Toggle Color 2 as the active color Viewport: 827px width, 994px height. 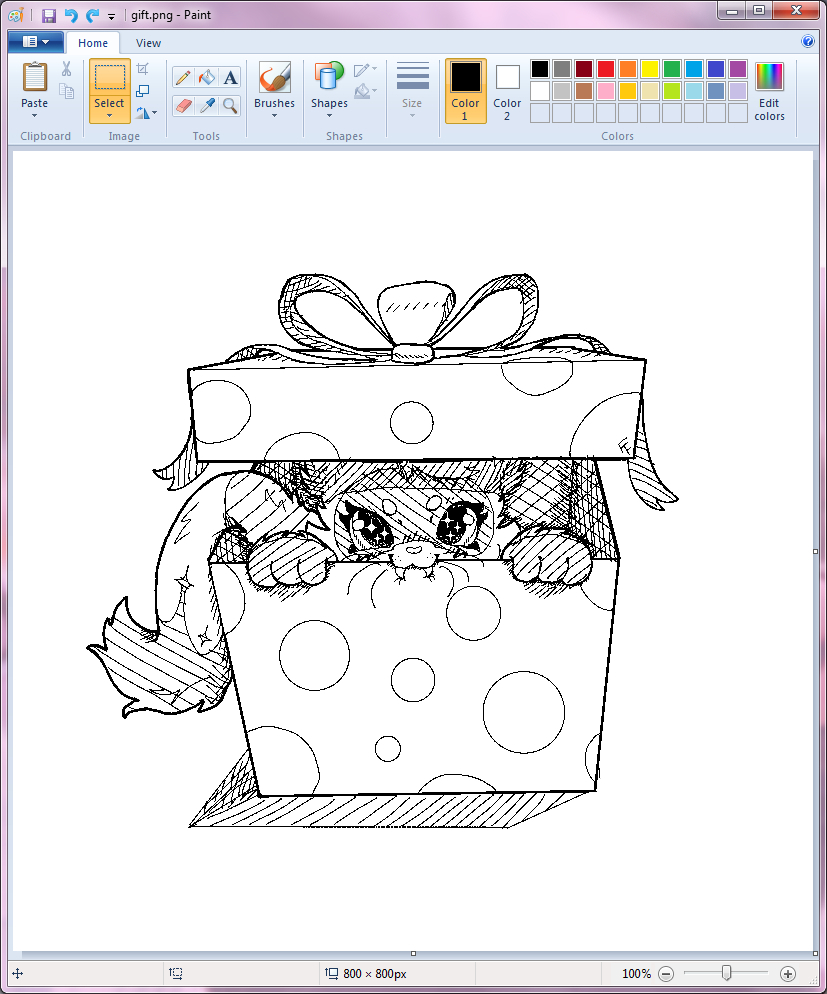pos(507,89)
